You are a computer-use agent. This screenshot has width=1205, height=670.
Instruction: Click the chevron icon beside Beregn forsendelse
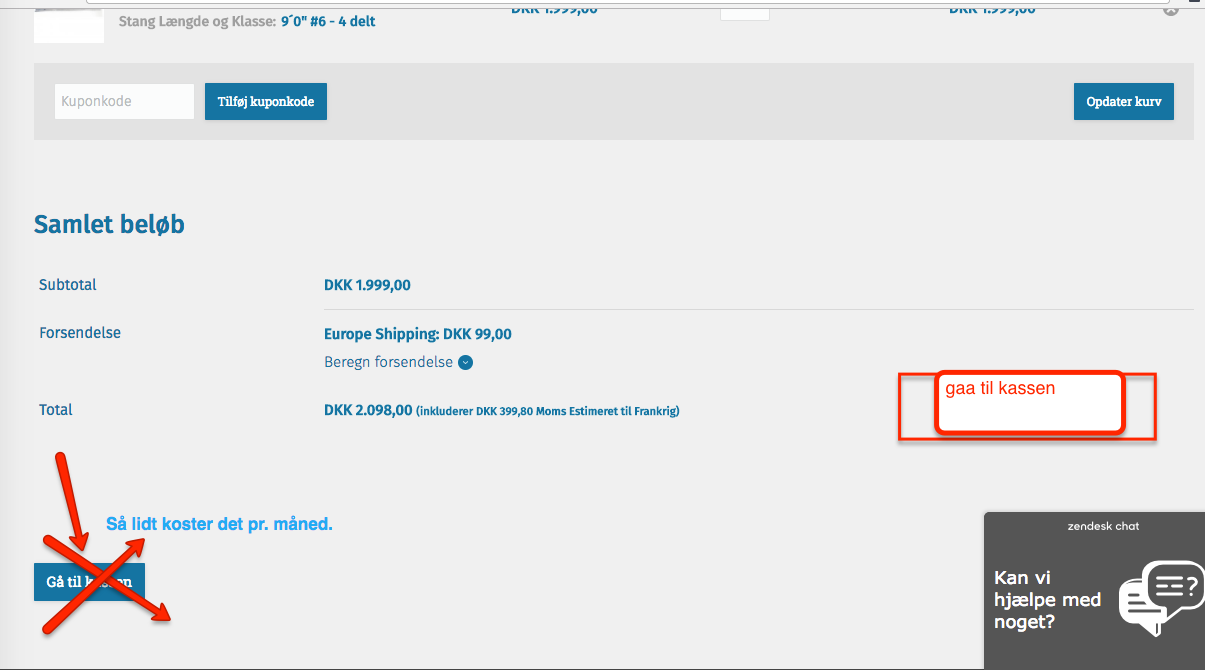point(465,363)
